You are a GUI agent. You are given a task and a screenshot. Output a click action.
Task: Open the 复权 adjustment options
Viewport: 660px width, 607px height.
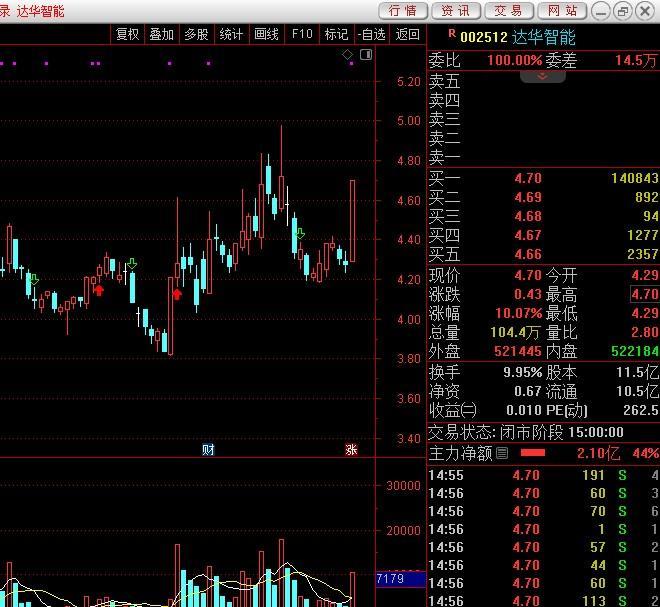tap(128, 34)
